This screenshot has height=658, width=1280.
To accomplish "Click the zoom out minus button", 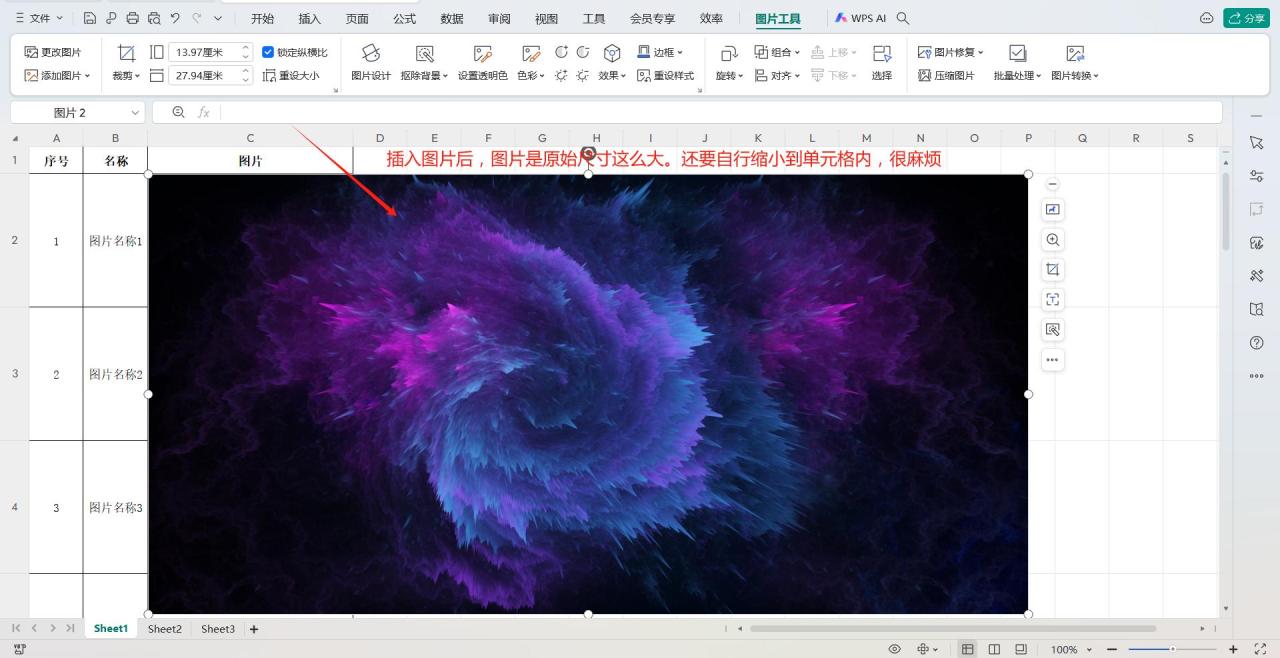I will [1111, 649].
